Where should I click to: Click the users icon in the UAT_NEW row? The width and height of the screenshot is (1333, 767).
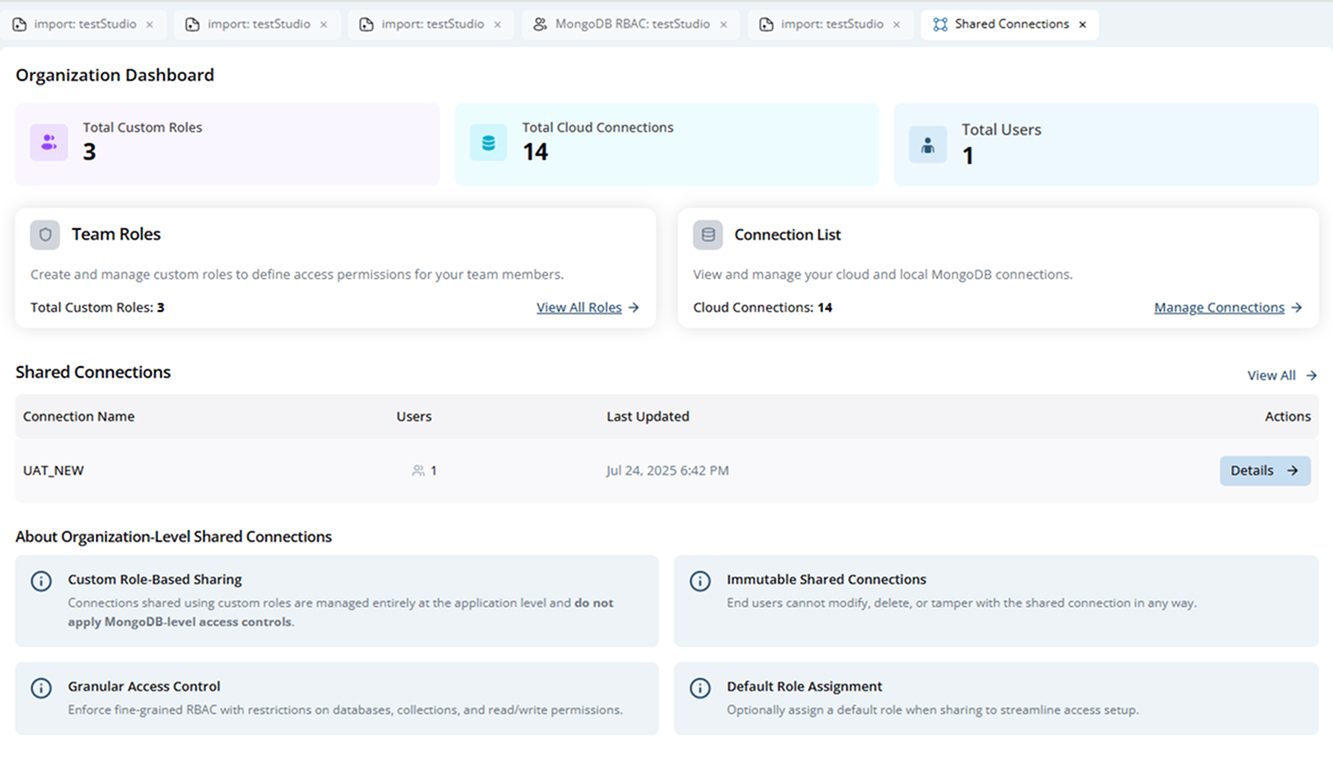(x=419, y=470)
